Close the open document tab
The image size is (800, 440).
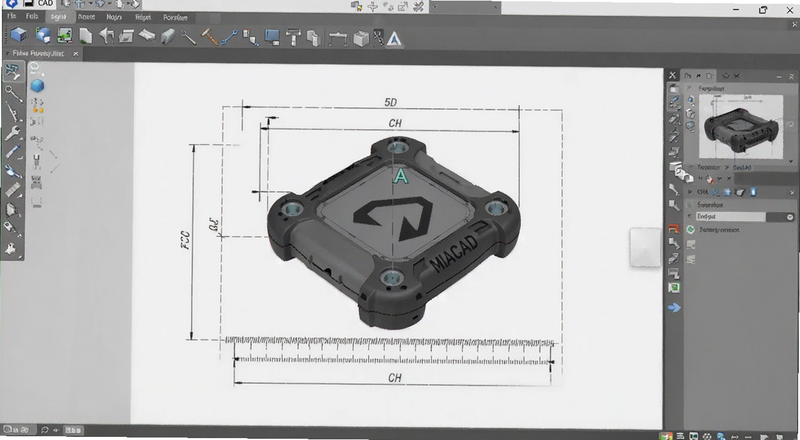coord(76,53)
